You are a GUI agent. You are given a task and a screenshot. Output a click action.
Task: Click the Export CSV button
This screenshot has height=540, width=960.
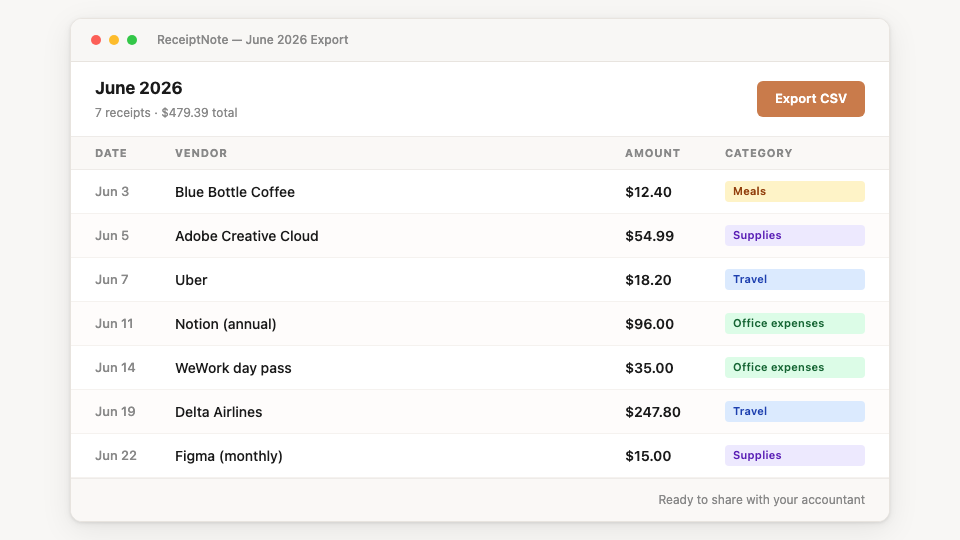[811, 99]
